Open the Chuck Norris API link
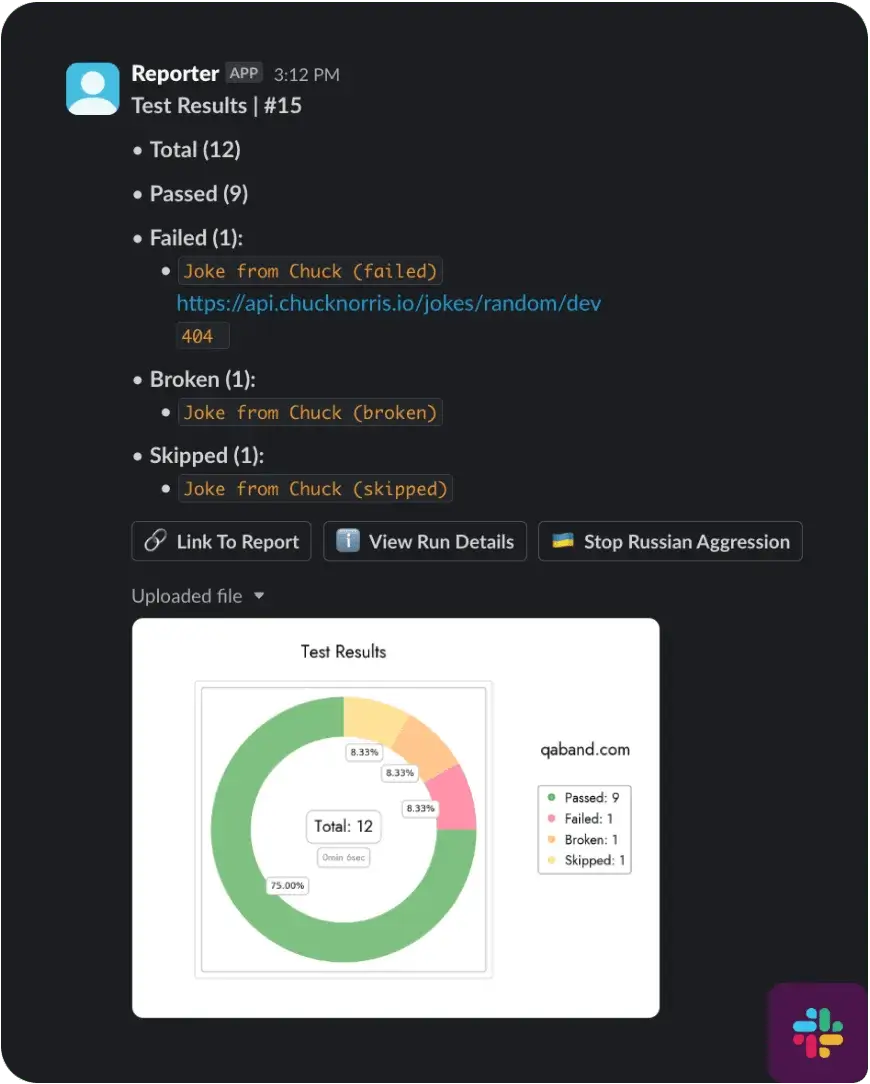This screenshot has width=870, height=1084. pos(389,303)
